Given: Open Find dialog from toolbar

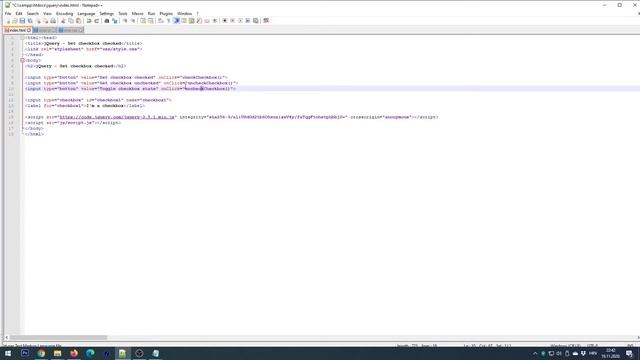Looking at the screenshot, I should pyautogui.click(x=107, y=21).
